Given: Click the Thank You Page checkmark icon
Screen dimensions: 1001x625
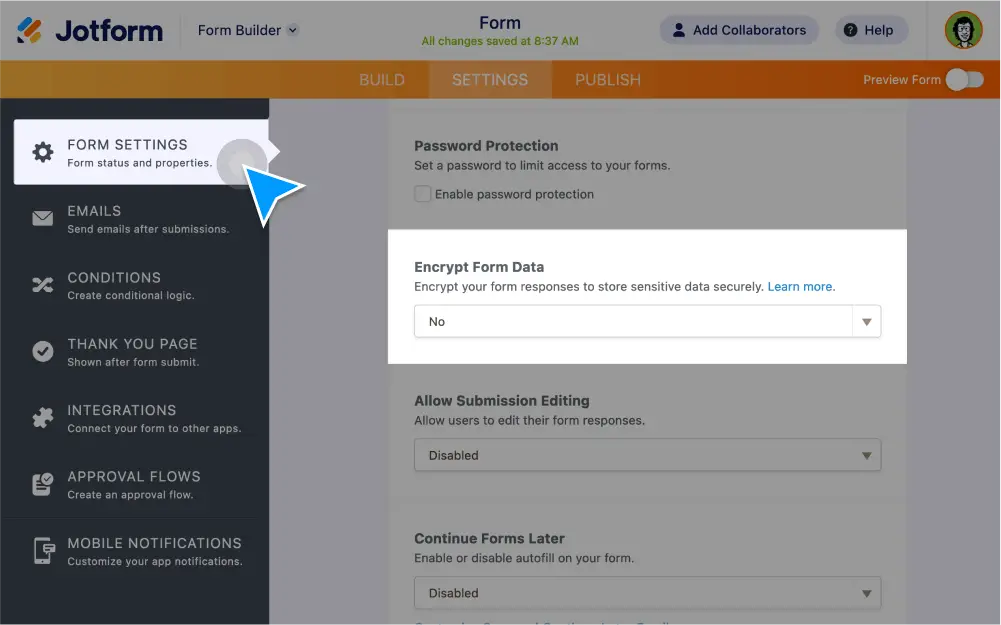Looking at the screenshot, I should pyautogui.click(x=42, y=351).
